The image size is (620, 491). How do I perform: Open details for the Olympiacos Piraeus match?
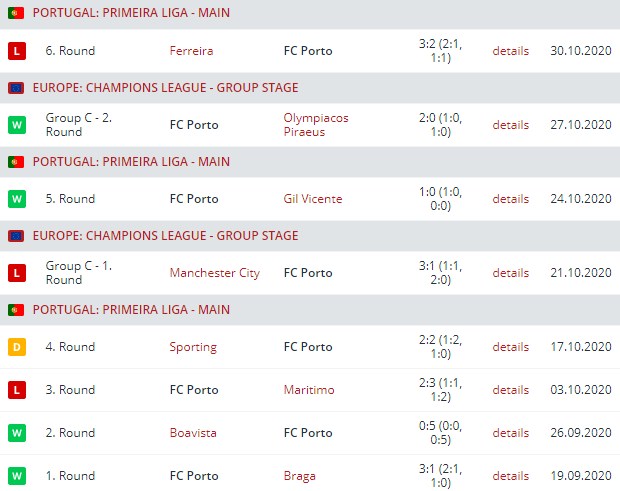click(510, 125)
